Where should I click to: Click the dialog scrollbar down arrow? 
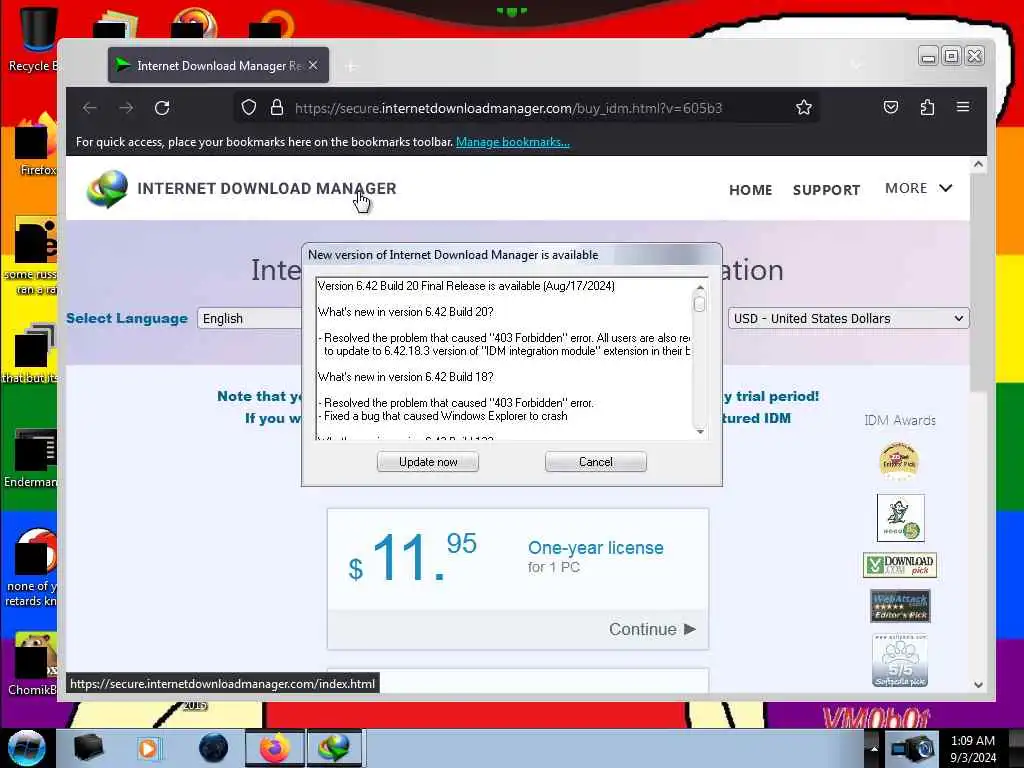coord(700,432)
